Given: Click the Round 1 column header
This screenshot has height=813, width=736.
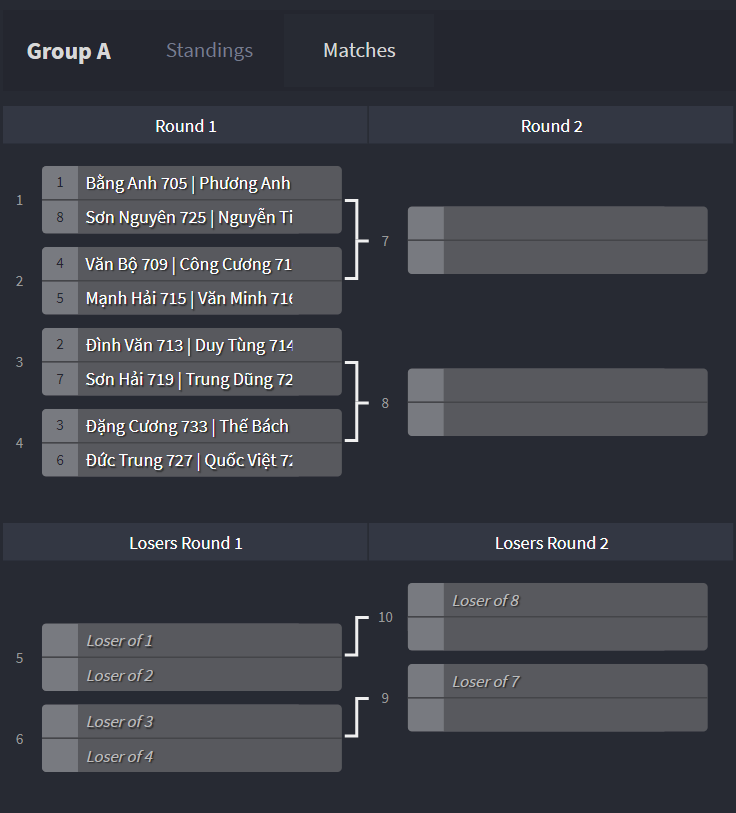Looking at the screenshot, I should click(185, 125).
